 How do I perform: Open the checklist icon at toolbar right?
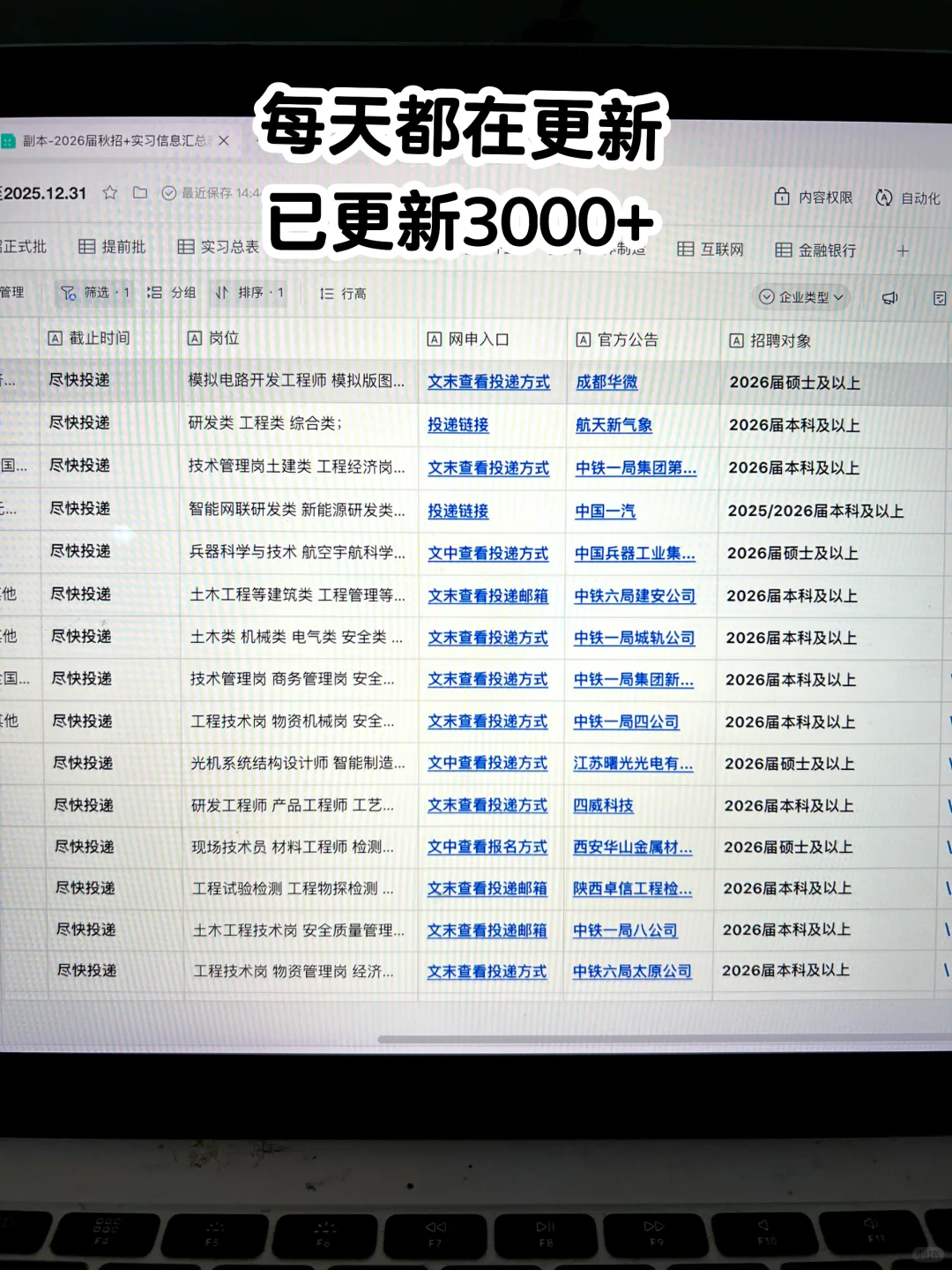[940, 299]
